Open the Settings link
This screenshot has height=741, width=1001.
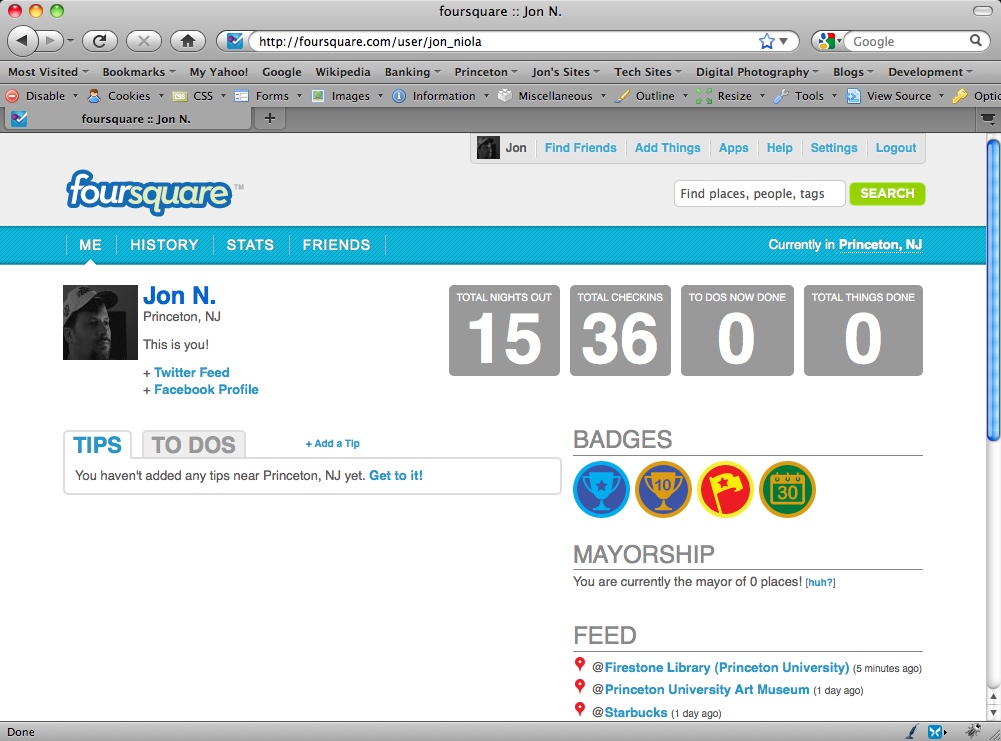pos(834,148)
